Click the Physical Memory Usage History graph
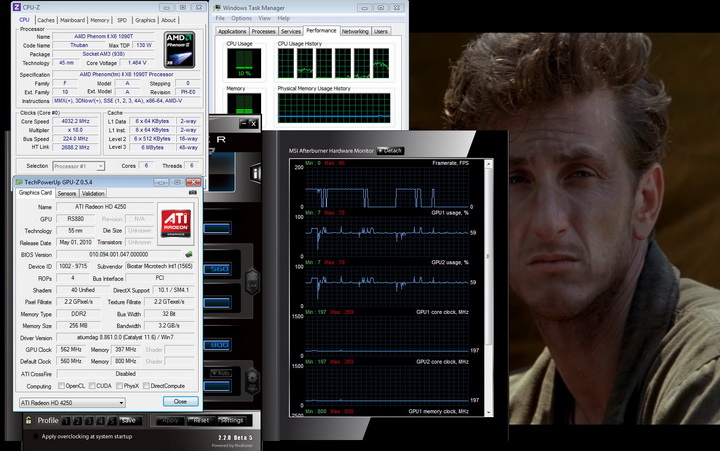This screenshot has width=720, height=451. tap(334, 108)
